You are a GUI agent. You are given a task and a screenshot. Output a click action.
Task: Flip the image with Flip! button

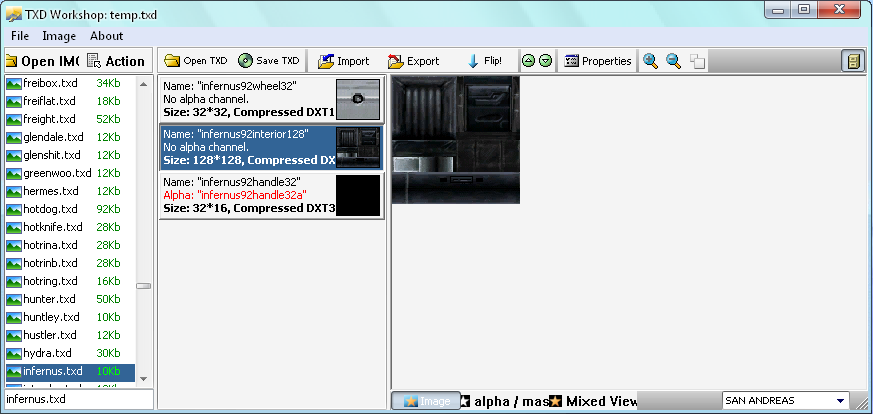click(x=484, y=61)
